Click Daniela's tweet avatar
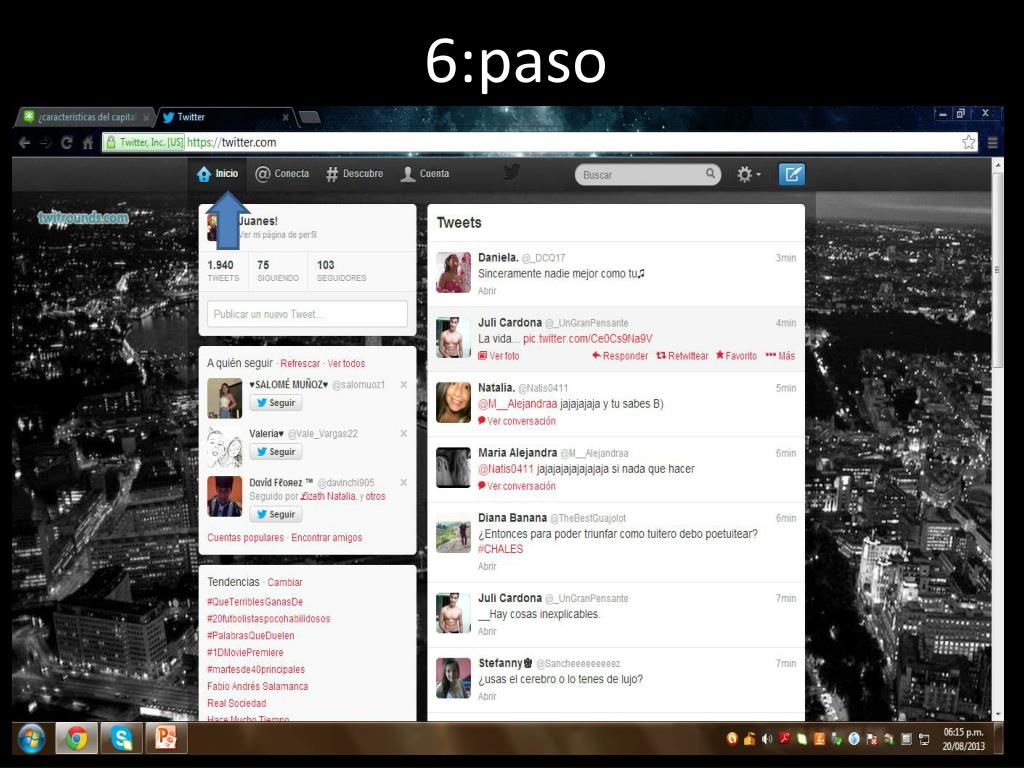1024x768 pixels. click(x=453, y=272)
